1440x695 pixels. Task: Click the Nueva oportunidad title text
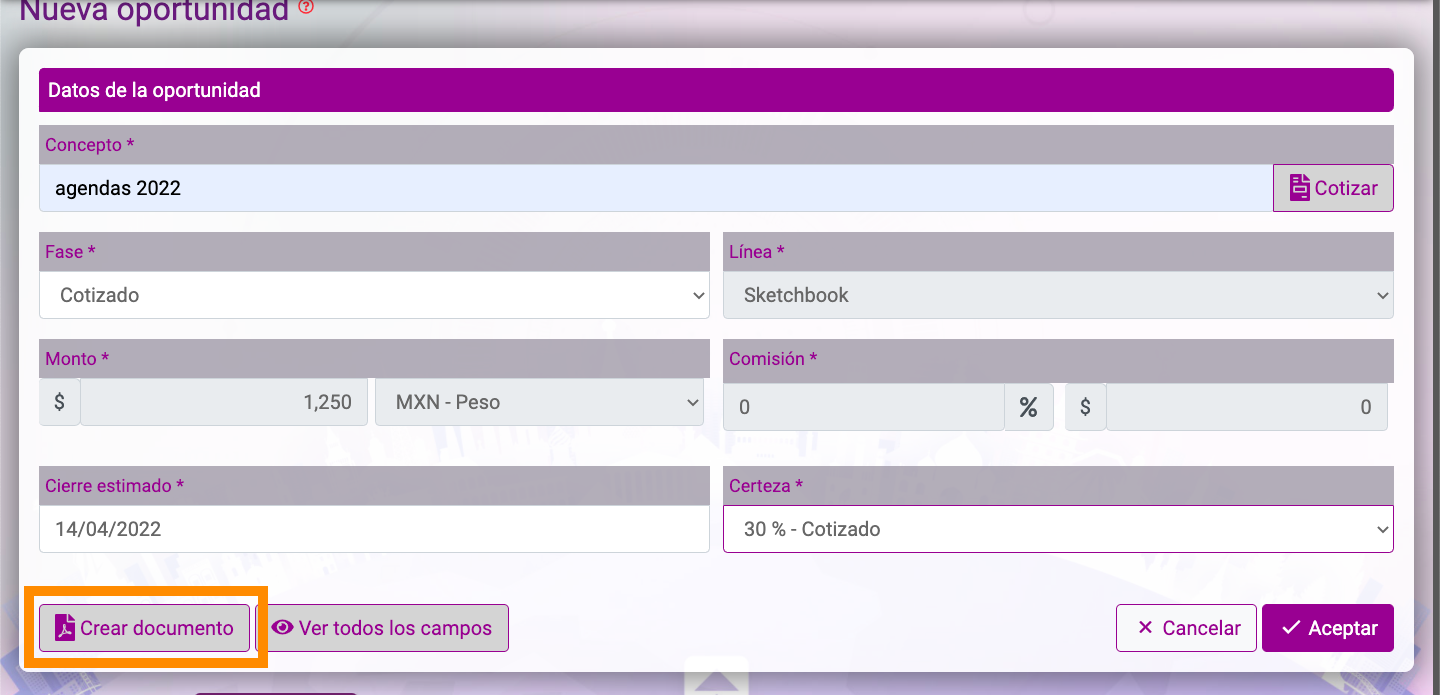154,10
